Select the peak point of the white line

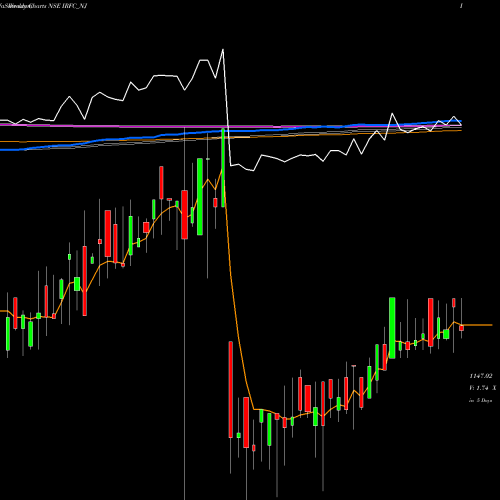click(223, 50)
